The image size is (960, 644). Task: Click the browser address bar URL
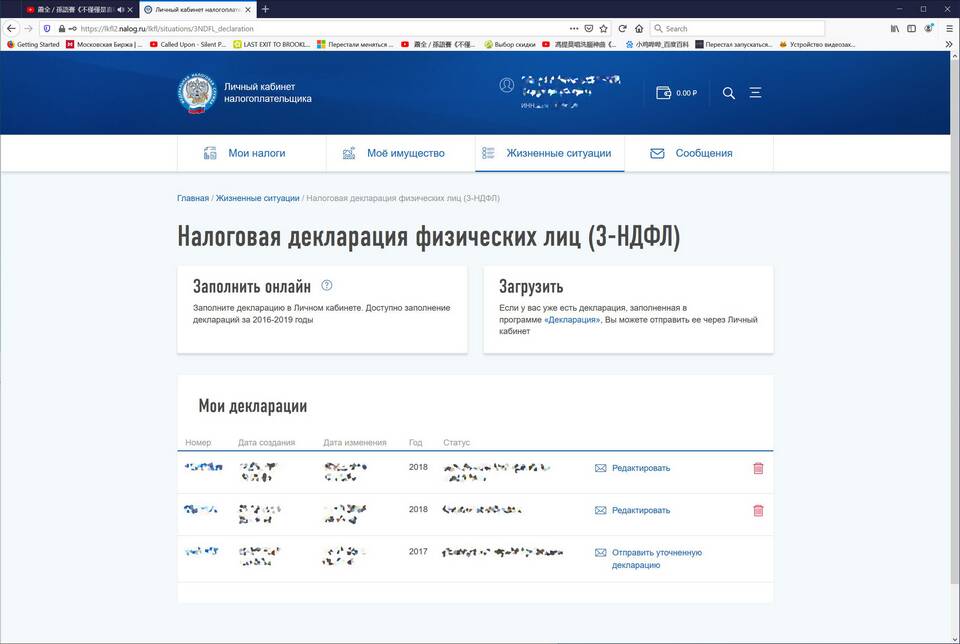(167, 28)
